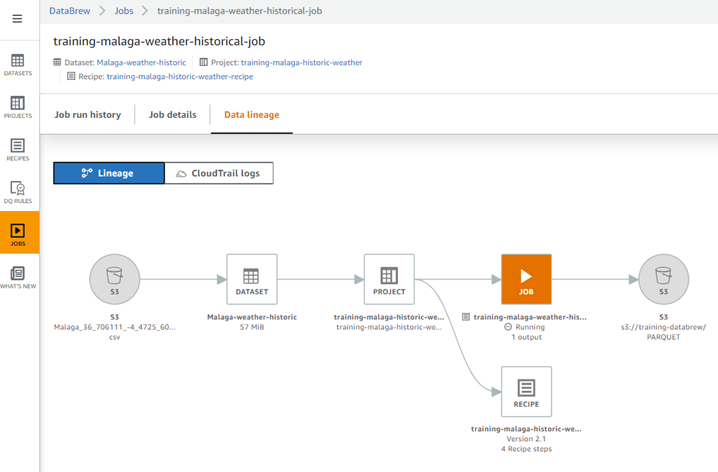Image resolution: width=718 pixels, height=472 pixels.
Task: Select the PROJECT lineage node
Action: [x=389, y=279]
